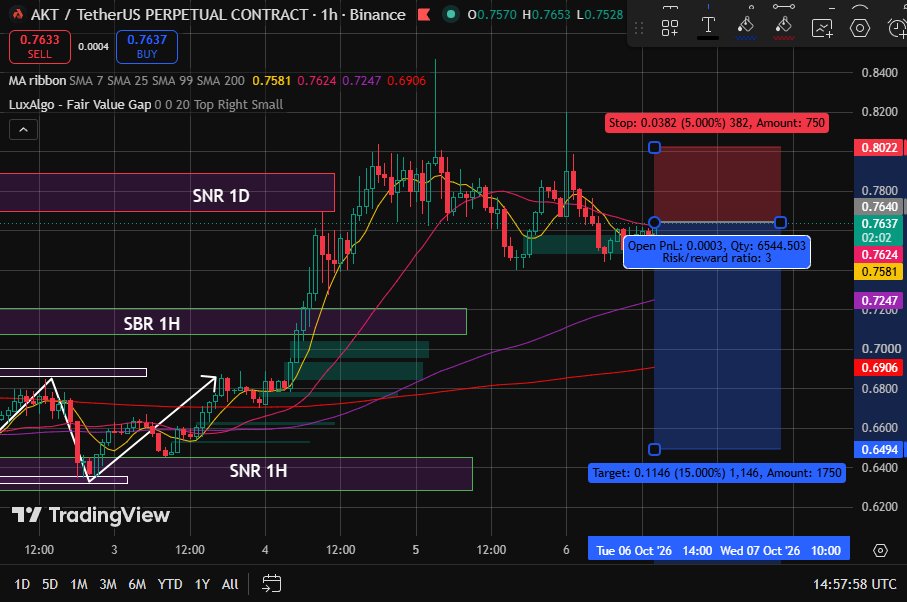
Task: Click the 0.8022 stop price label on scale
Action: [x=879, y=147]
